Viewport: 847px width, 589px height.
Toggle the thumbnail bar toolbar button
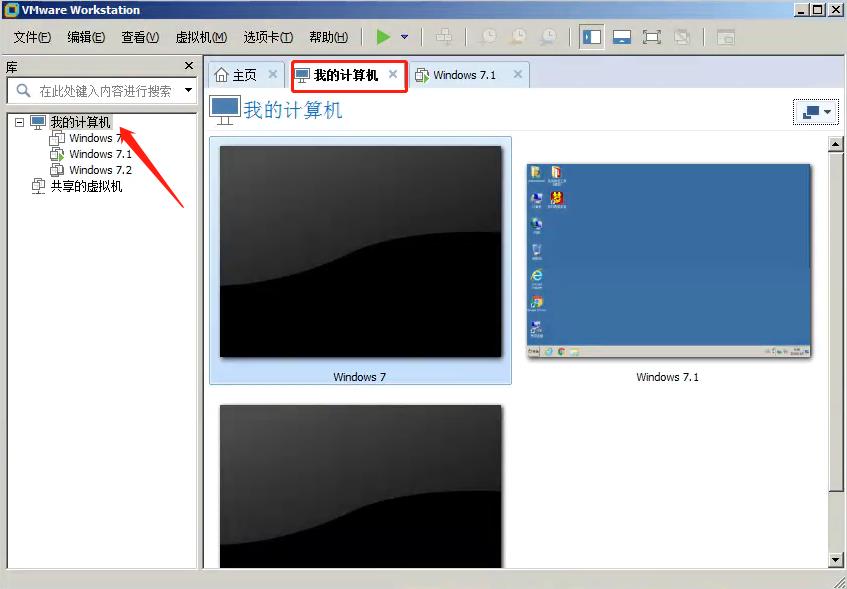[622, 37]
